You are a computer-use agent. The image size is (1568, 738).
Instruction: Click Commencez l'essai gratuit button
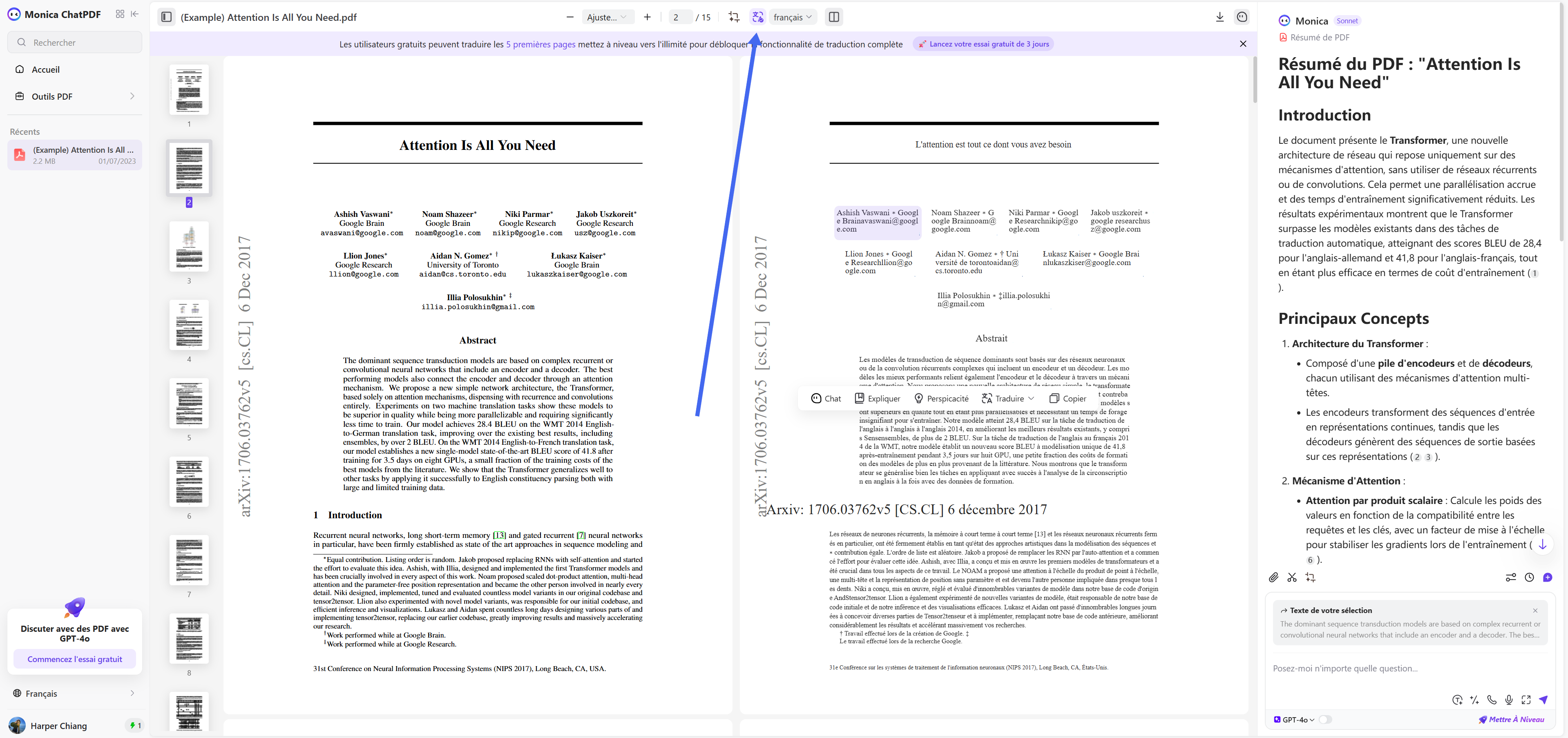pyautogui.click(x=74, y=659)
